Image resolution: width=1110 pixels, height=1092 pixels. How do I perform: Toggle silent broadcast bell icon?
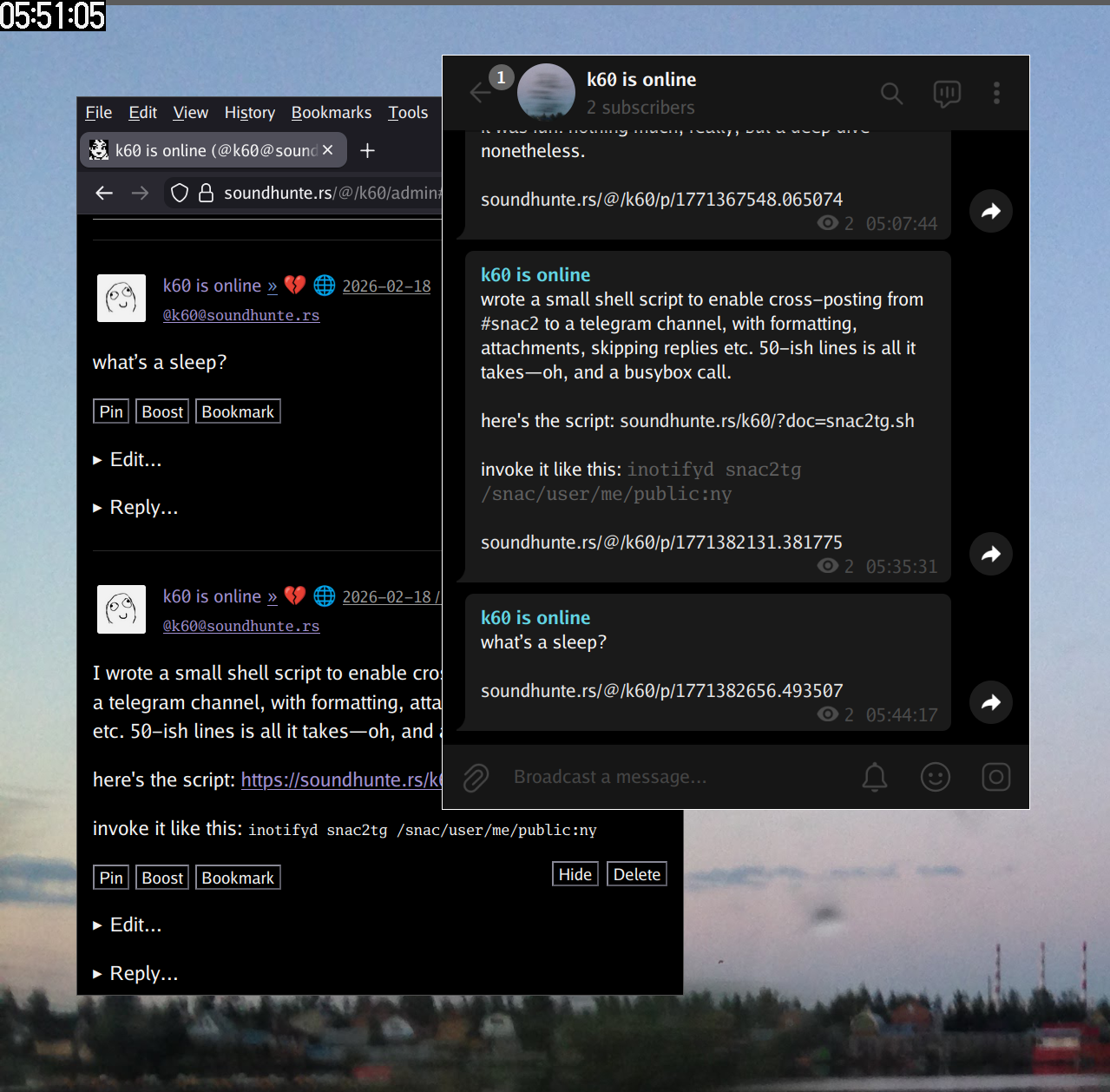pos(874,777)
